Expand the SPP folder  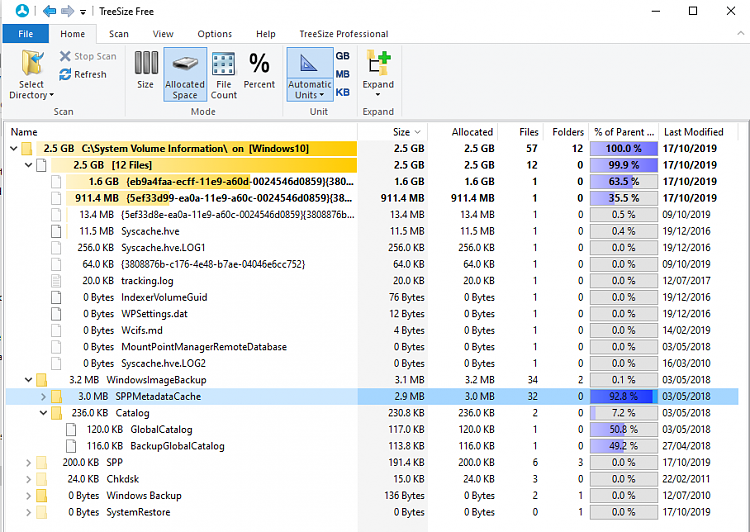click(x=28, y=463)
